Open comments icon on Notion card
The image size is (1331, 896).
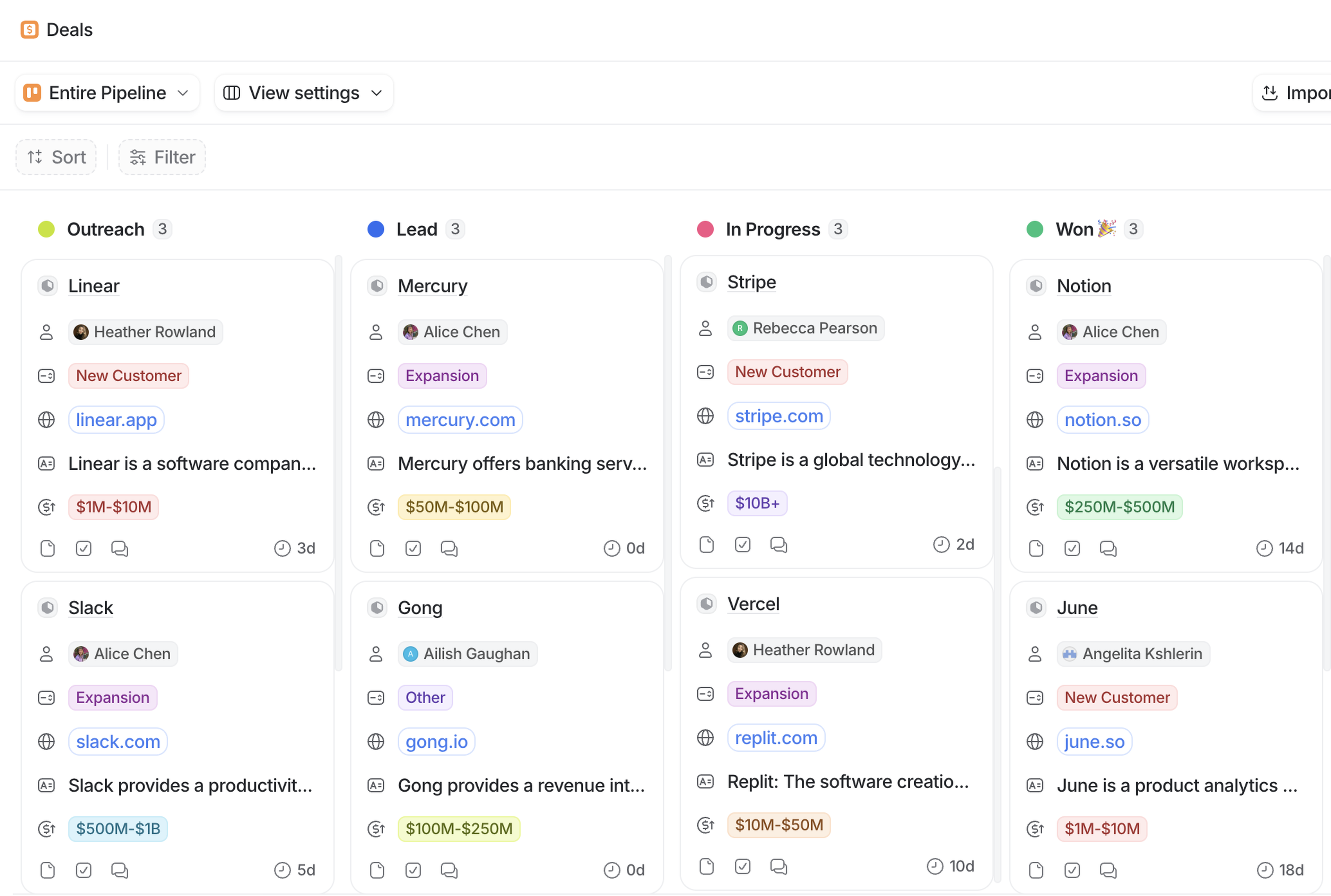point(1108,549)
